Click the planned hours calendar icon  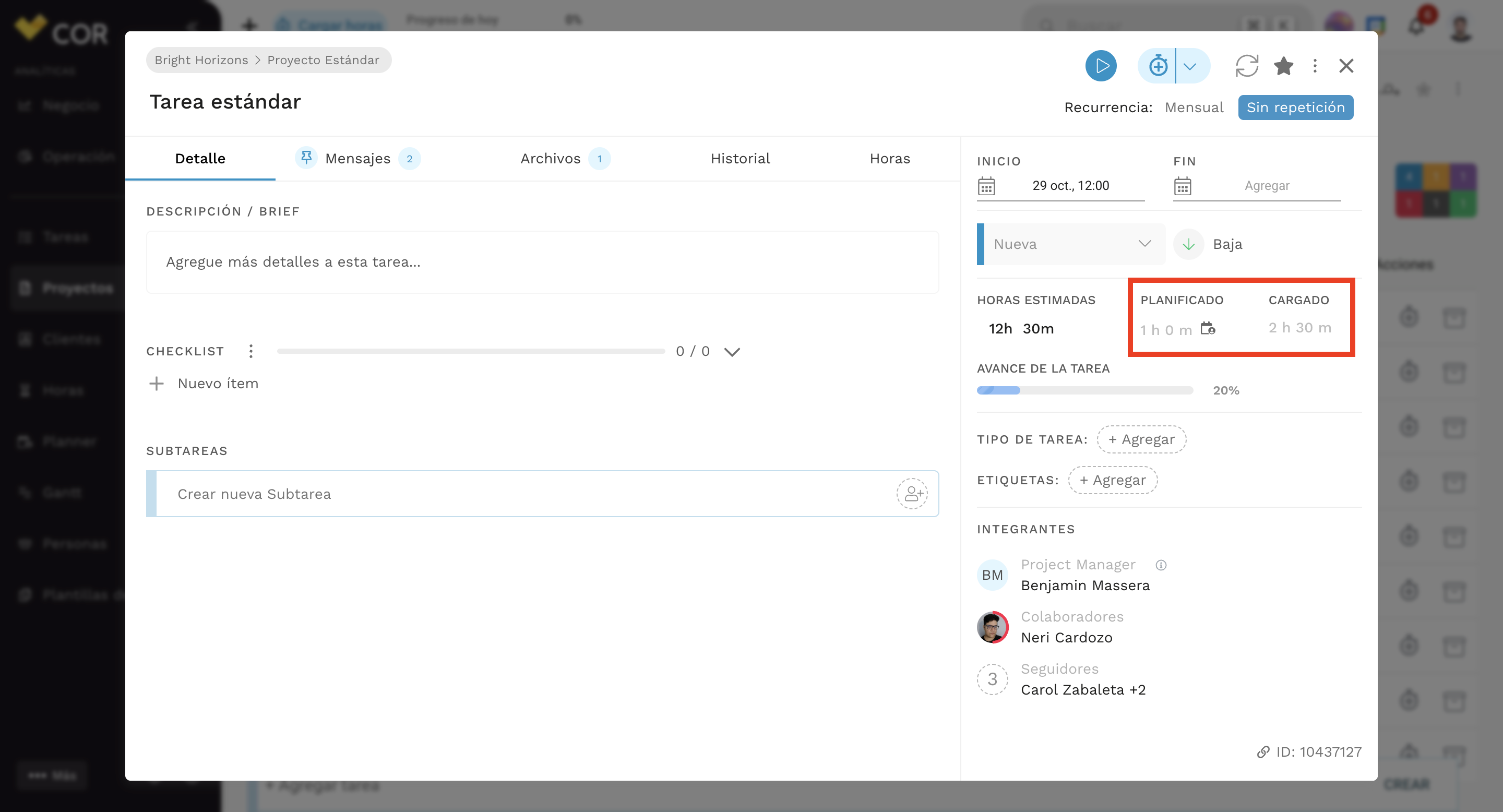point(1208,328)
